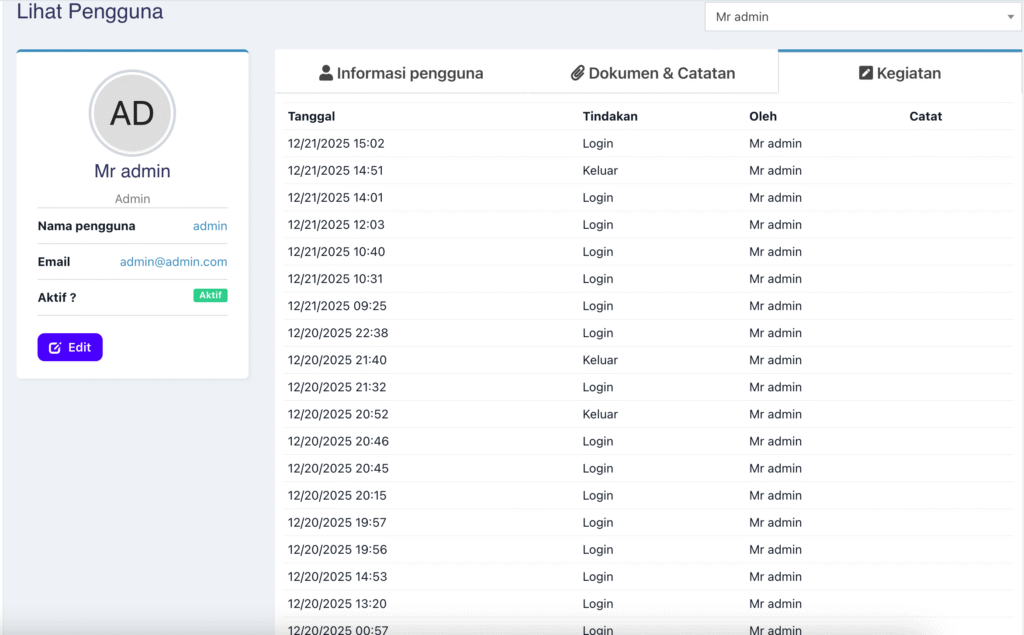Viewport: 1024px width, 635px height.
Task: Click the edit icon inside Edit button
Action: pyautogui.click(x=55, y=348)
